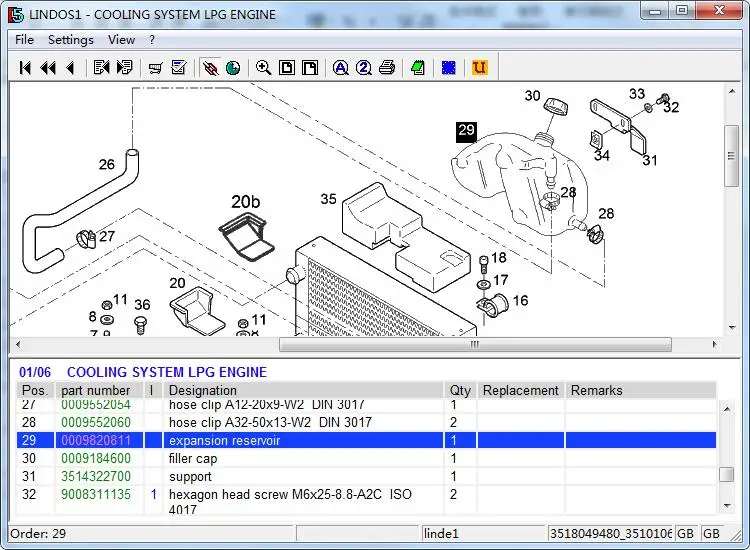The width and height of the screenshot is (750, 550).
Task: Open the File menu
Action: 24,40
